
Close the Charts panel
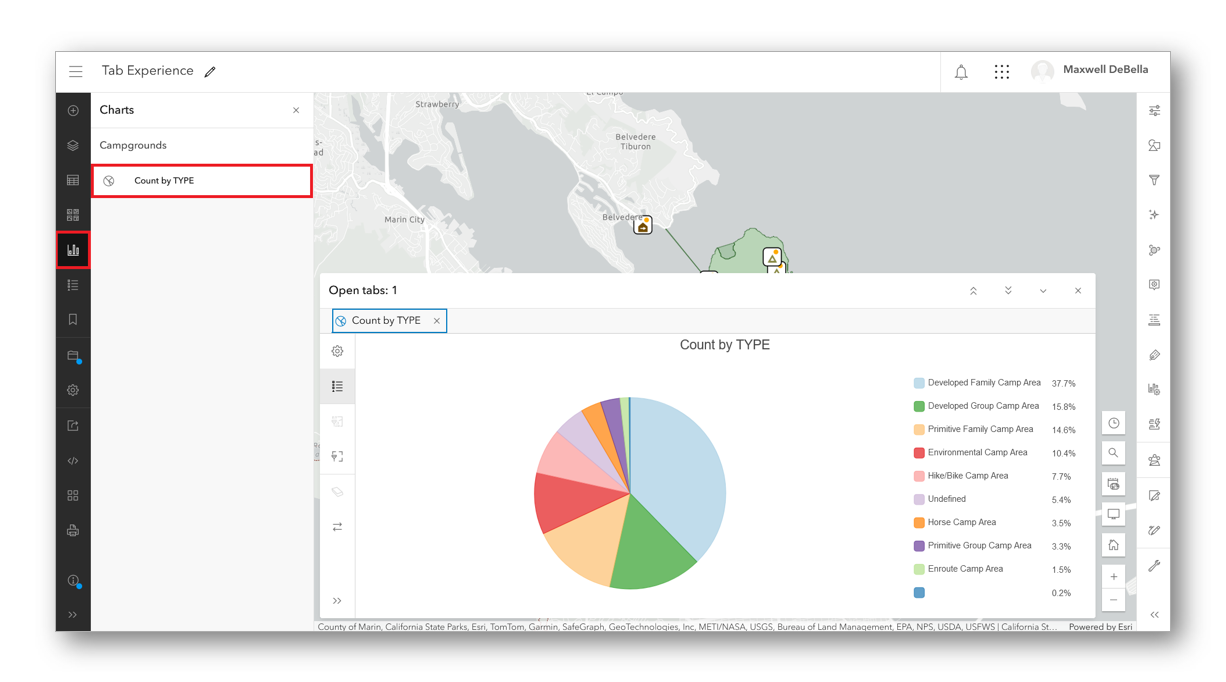[296, 111]
